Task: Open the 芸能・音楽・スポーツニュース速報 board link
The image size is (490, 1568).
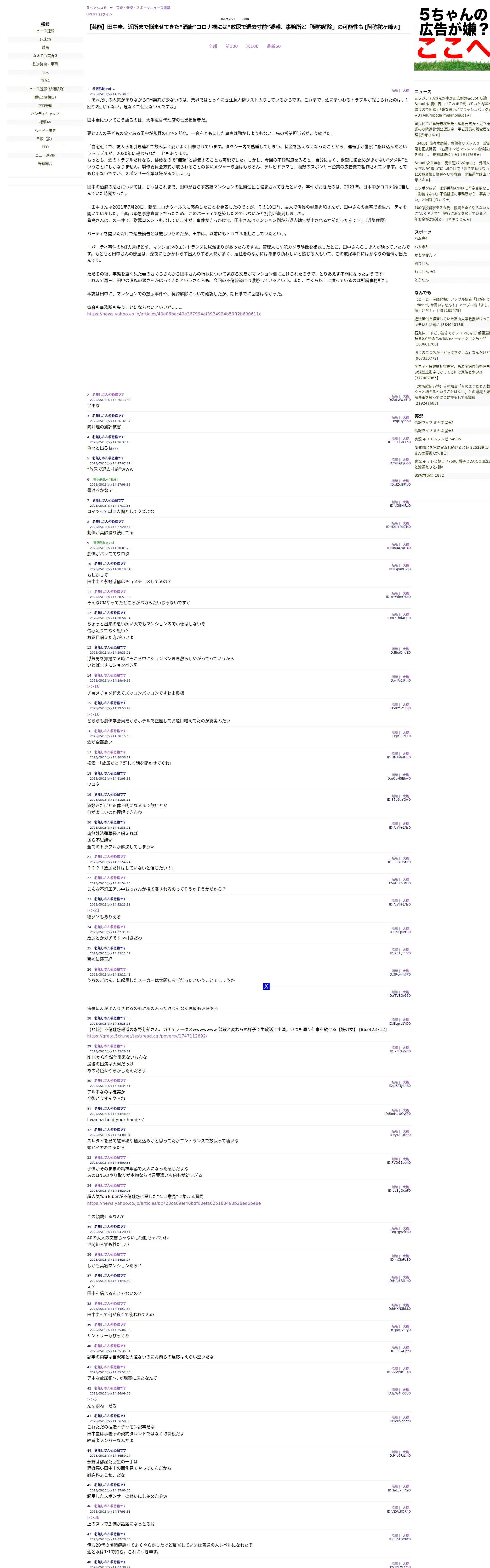Action: (x=143, y=8)
